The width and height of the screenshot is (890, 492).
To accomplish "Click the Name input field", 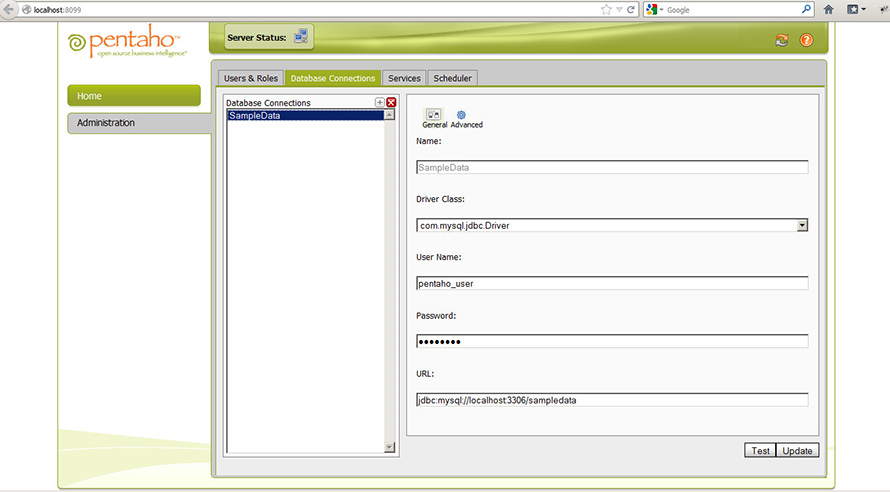I will pyautogui.click(x=612, y=167).
